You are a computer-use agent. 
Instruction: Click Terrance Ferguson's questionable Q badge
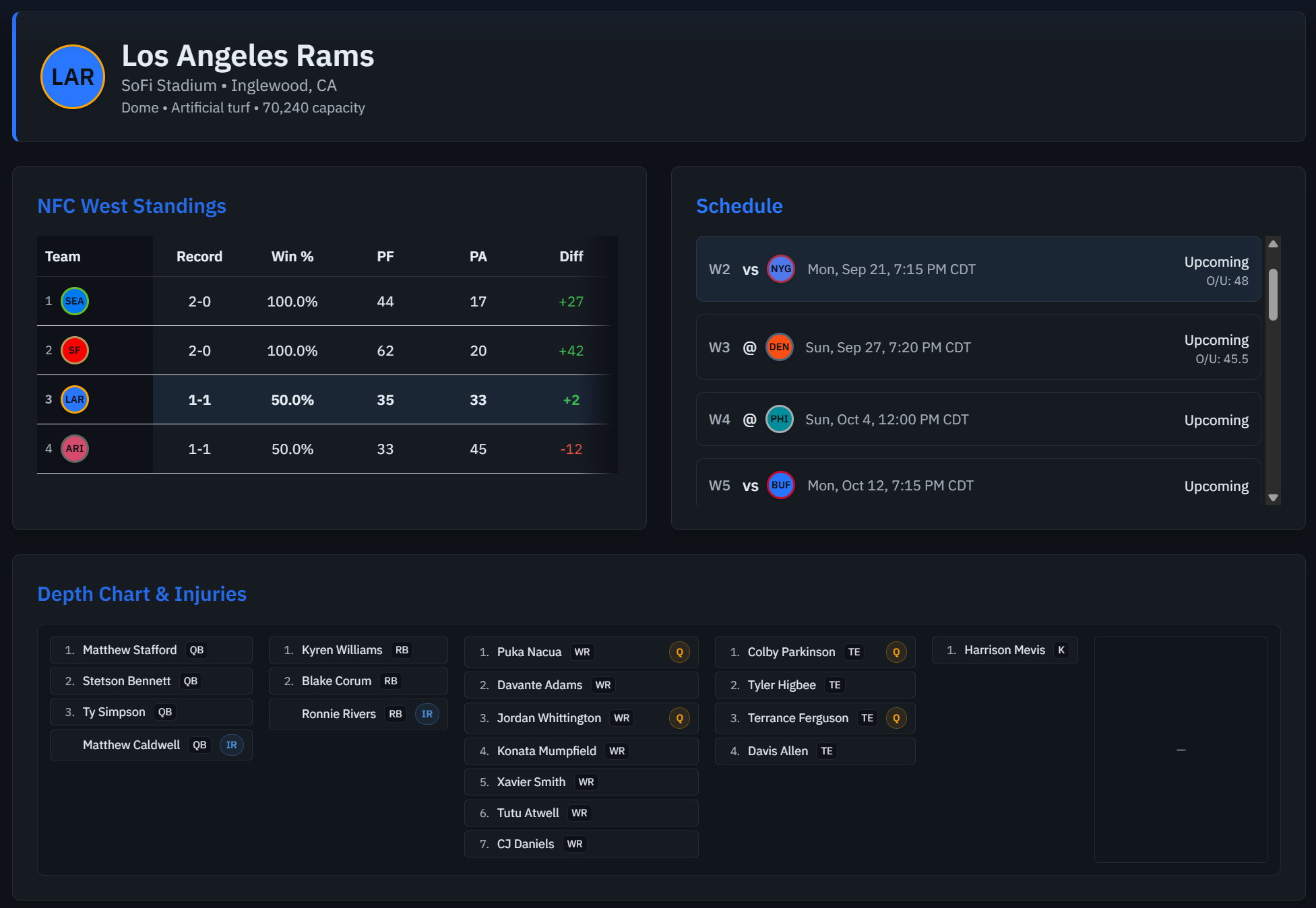point(896,718)
